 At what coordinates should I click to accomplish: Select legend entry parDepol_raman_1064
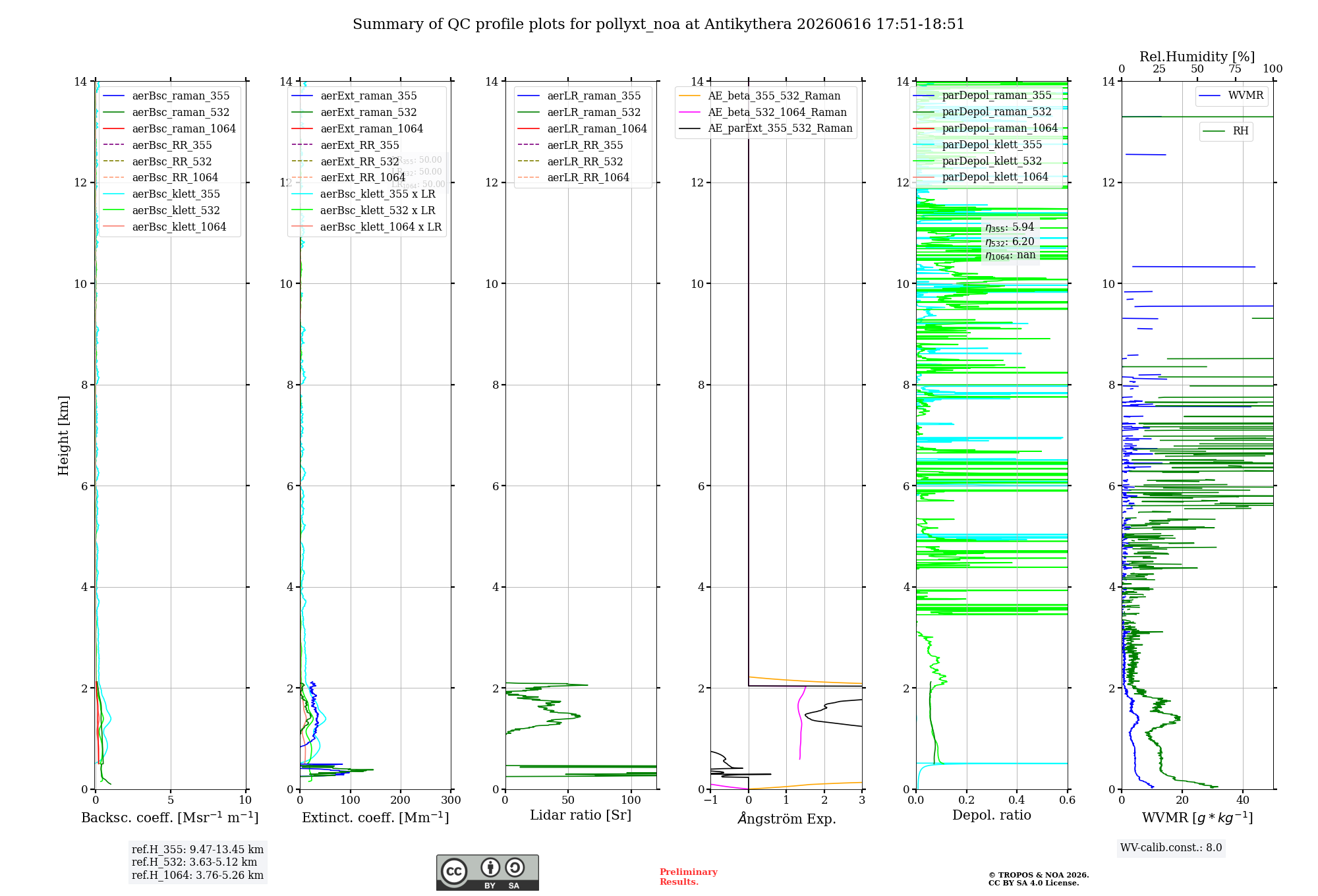[986, 128]
